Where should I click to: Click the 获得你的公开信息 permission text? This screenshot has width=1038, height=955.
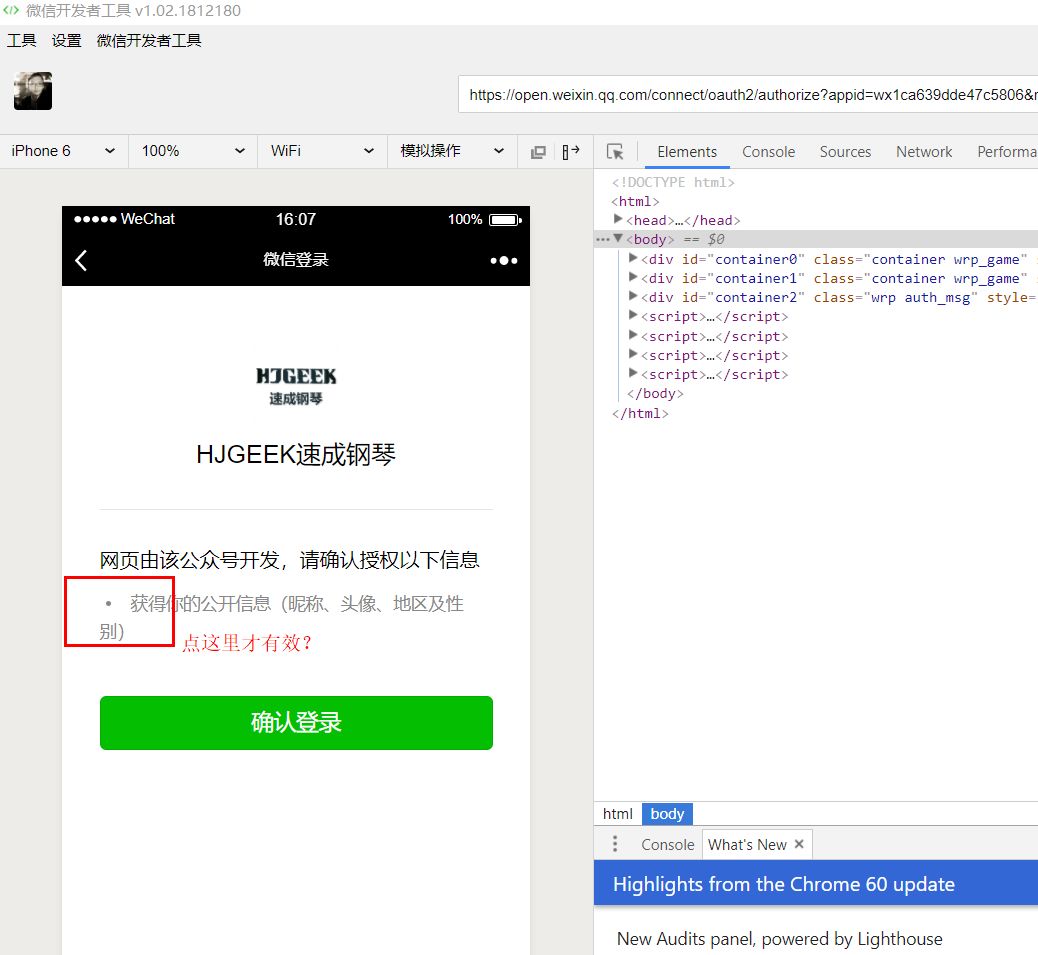[x=281, y=617]
